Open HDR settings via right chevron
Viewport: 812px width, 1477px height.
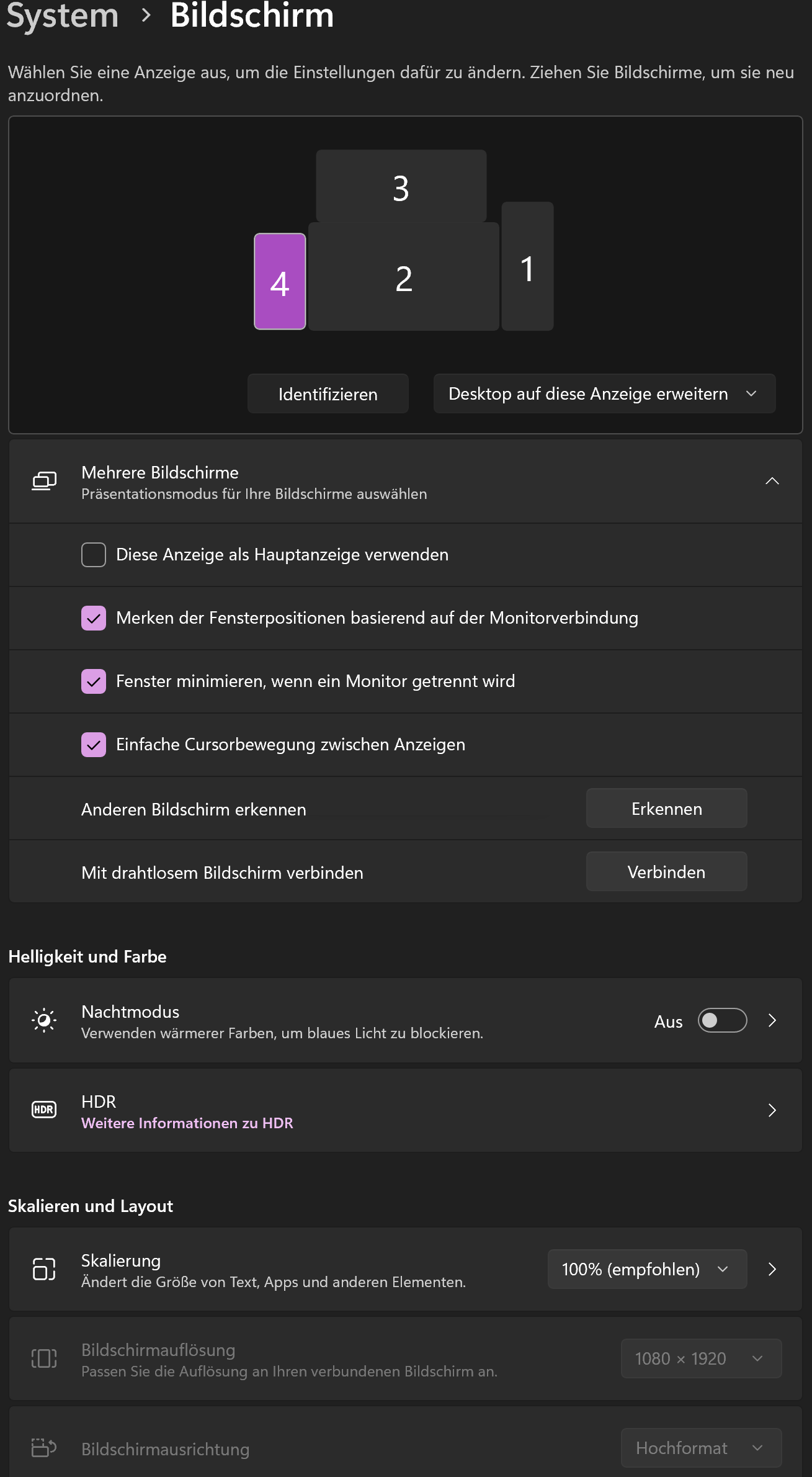click(772, 1110)
